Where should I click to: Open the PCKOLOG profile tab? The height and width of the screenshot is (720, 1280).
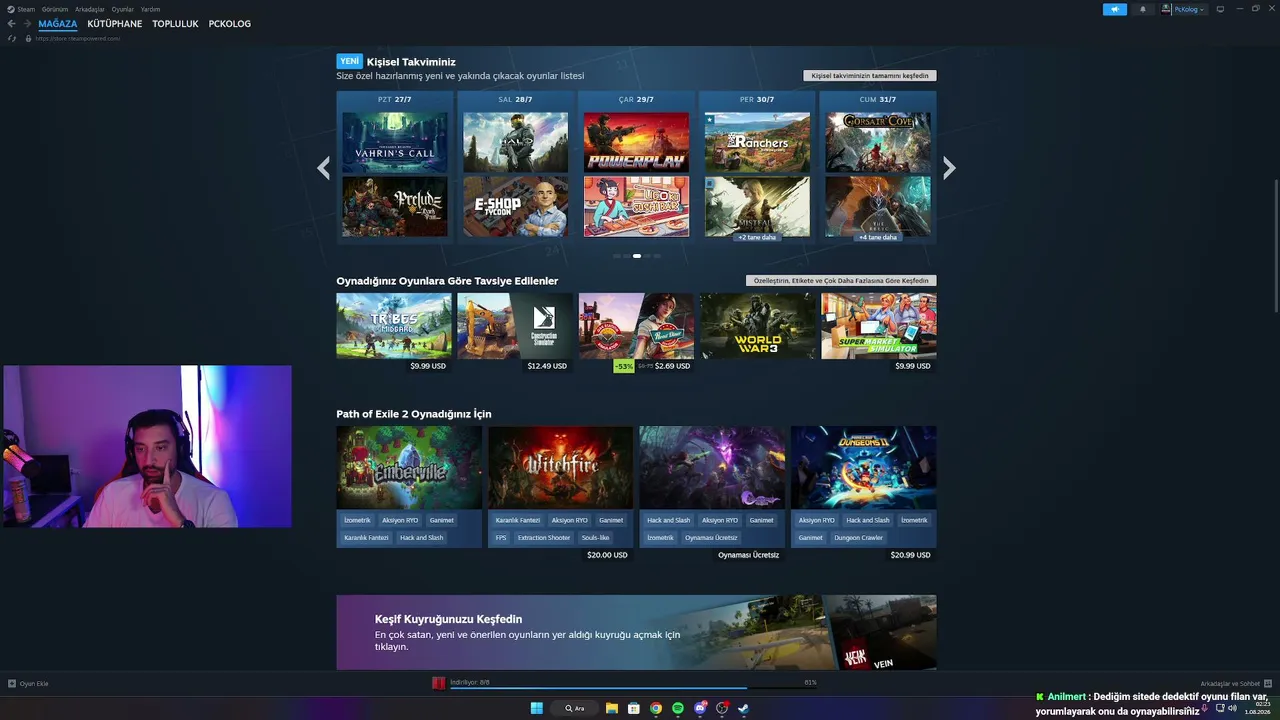click(230, 24)
